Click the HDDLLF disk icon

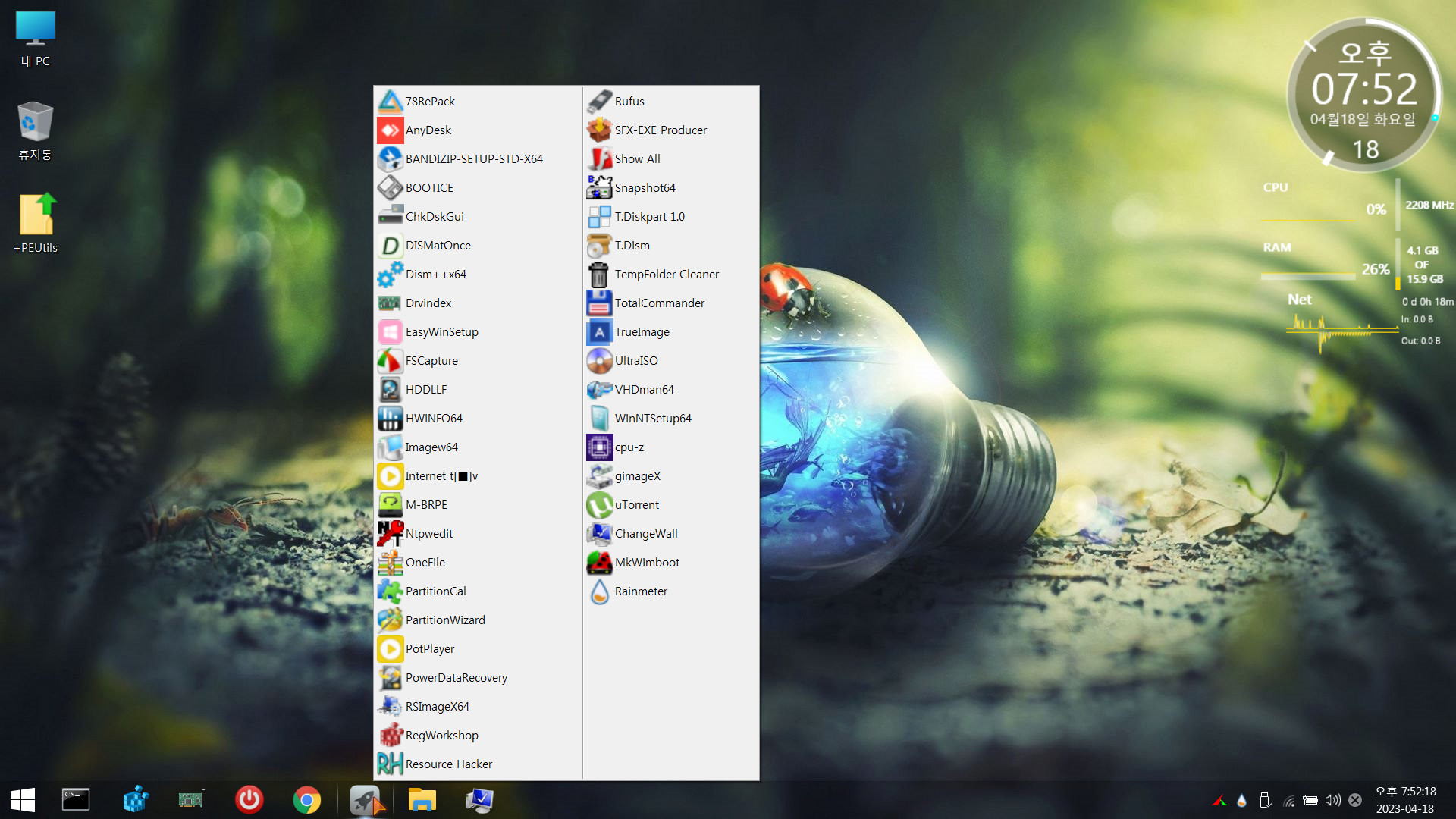390,390
